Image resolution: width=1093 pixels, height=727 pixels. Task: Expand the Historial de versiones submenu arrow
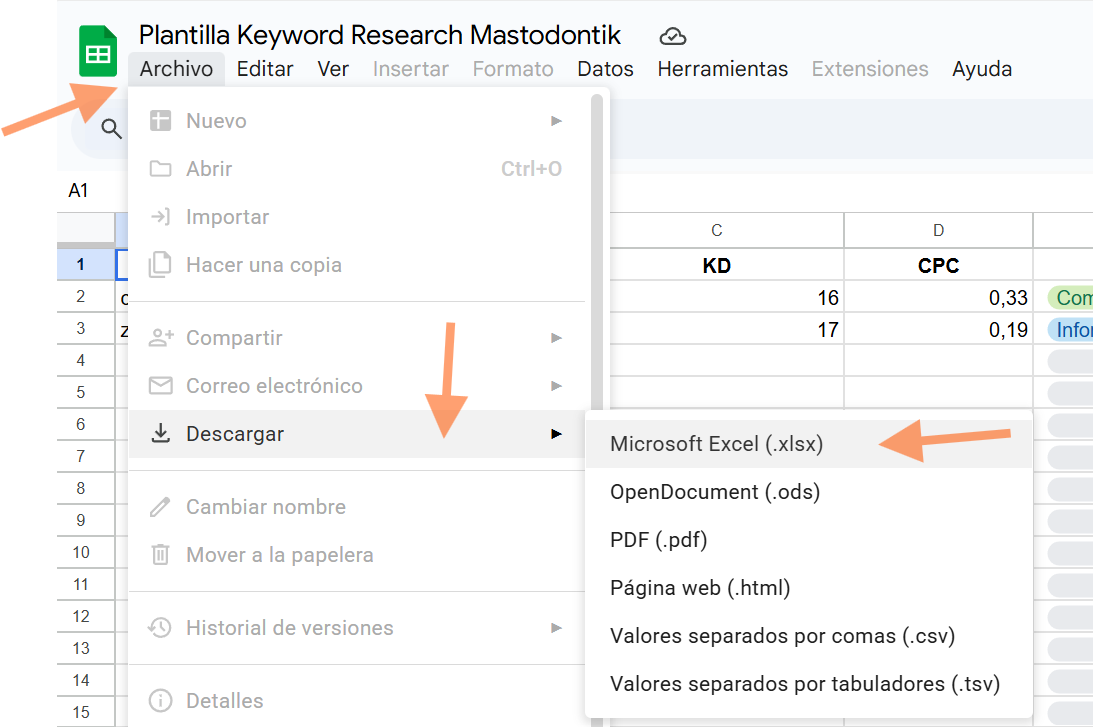point(556,627)
